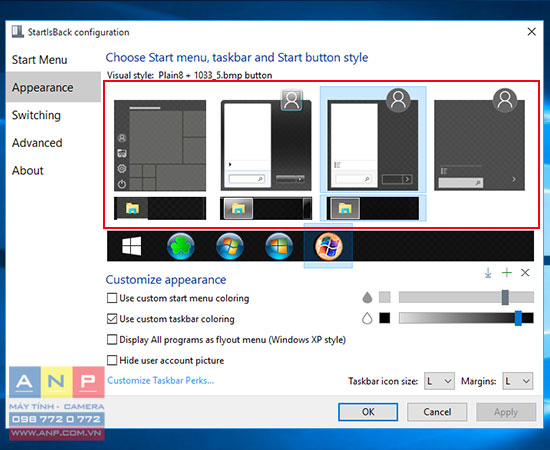This screenshot has width=550, height=450.
Task: Choose the orange Windows orb start button
Action: click(x=328, y=246)
